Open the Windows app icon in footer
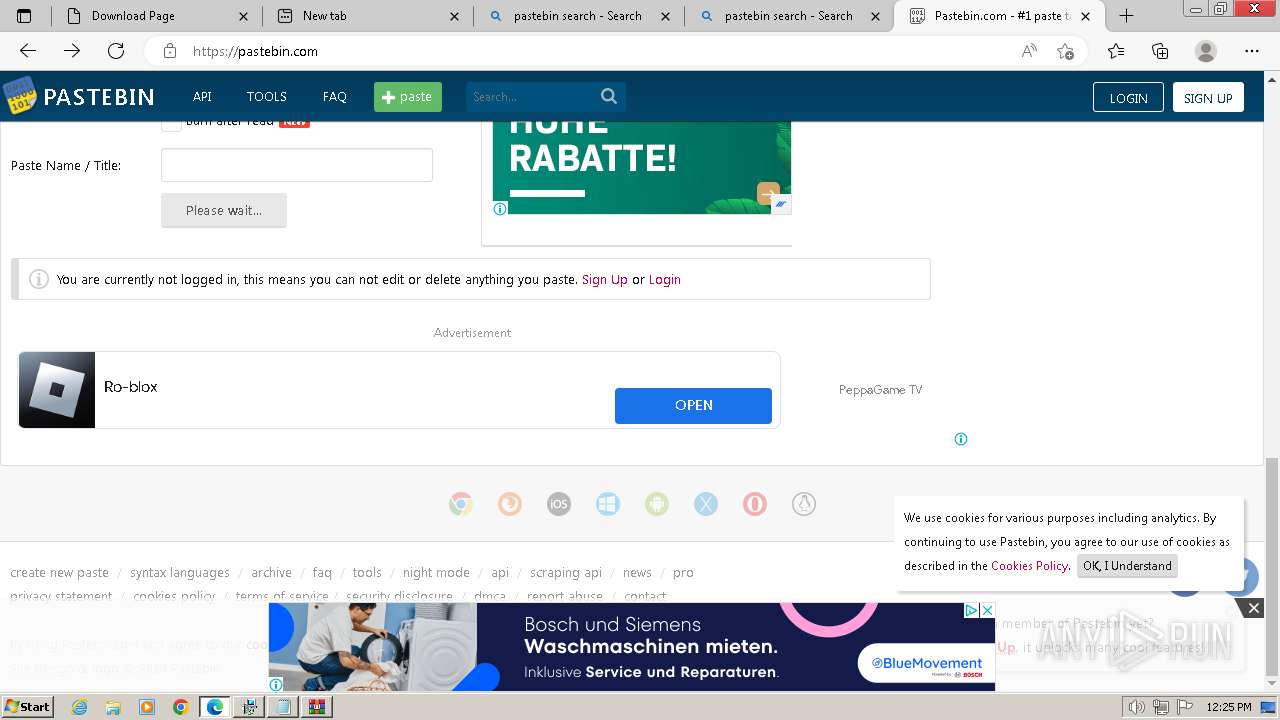 click(608, 504)
